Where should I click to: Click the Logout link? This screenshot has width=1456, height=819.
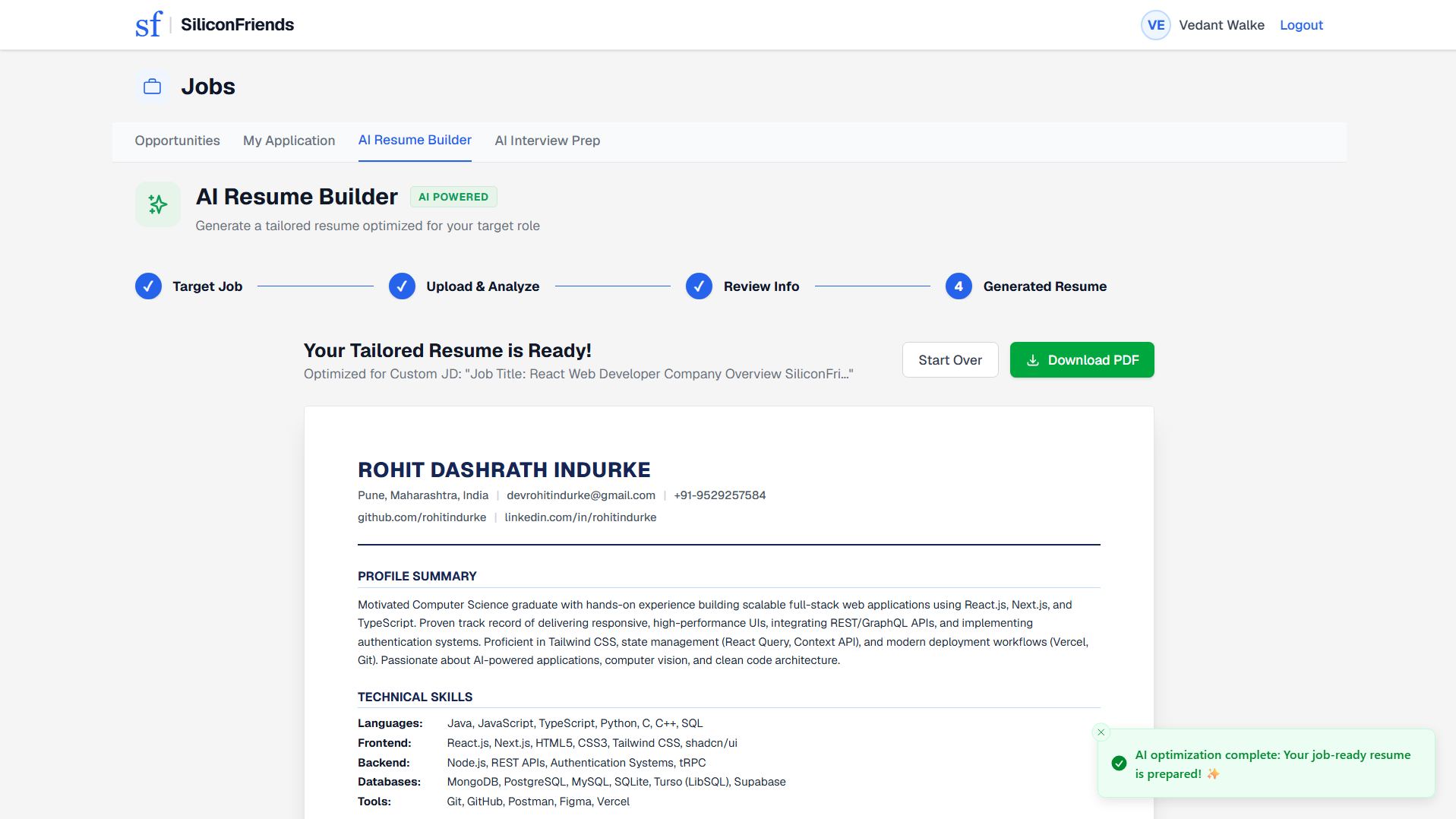click(x=1301, y=25)
